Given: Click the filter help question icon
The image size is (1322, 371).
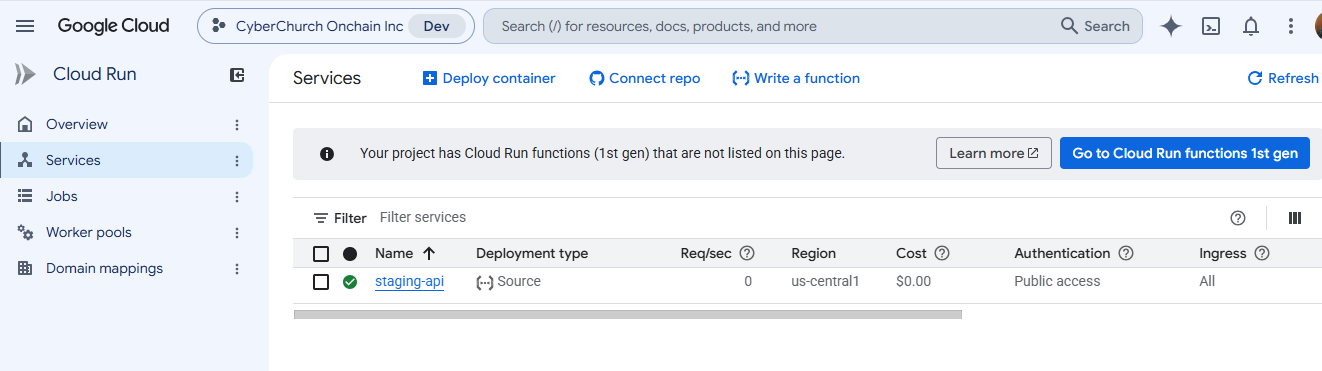Looking at the screenshot, I should click(x=1238, y=218).
